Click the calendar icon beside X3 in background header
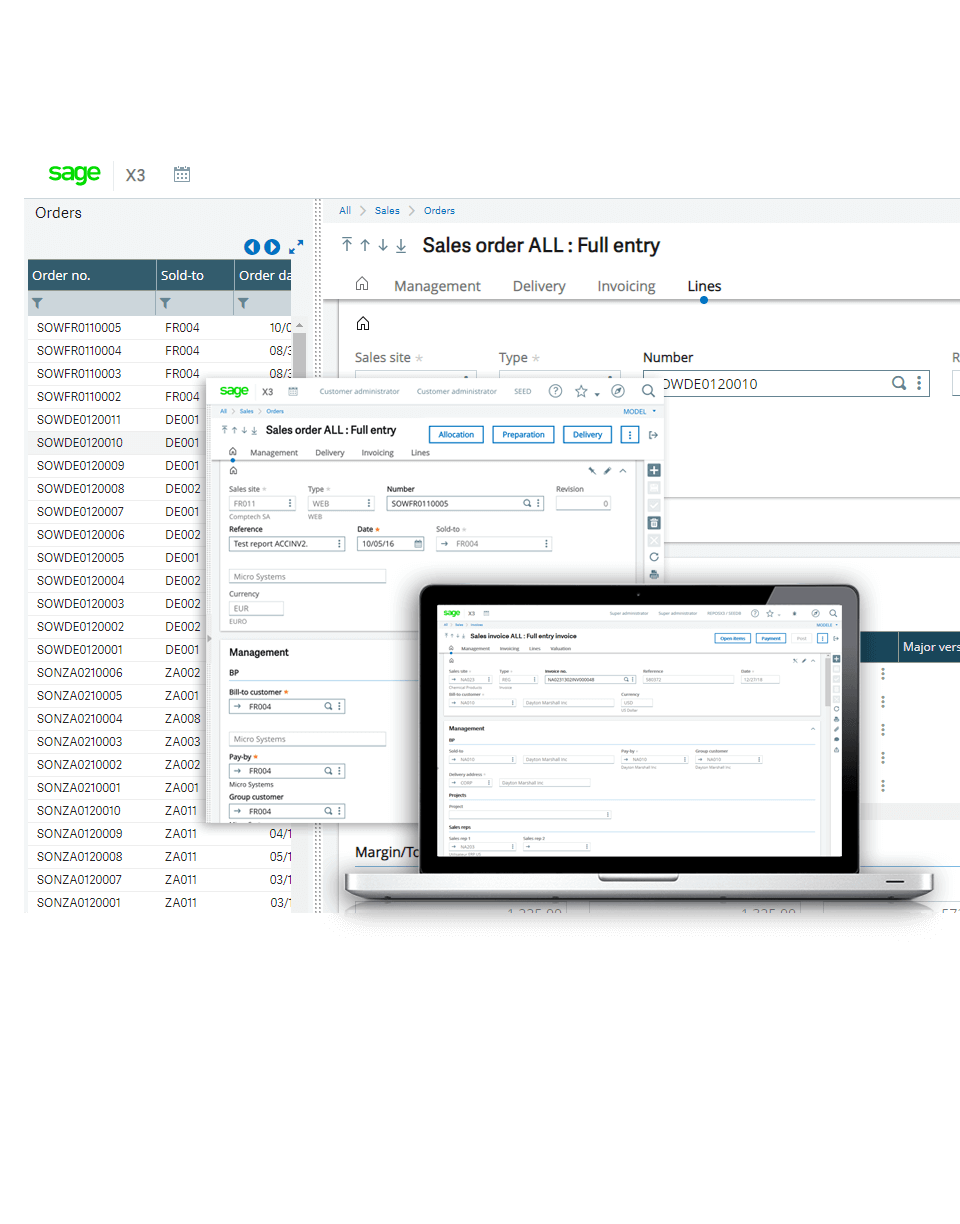The height and width of the screenshot is (1224, 960). (182, 174)
